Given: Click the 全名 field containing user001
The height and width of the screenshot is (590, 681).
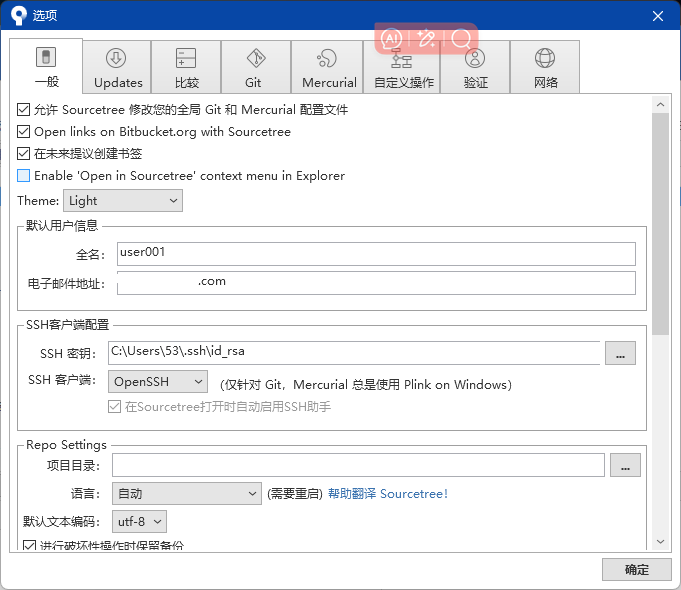Looking at the screenshot, I should 376,254.
